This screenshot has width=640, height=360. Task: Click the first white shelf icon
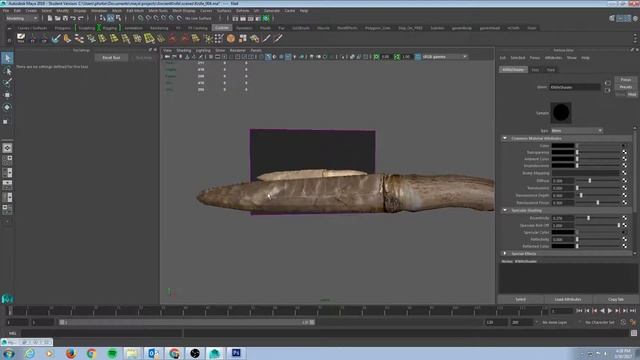[21, 38]
